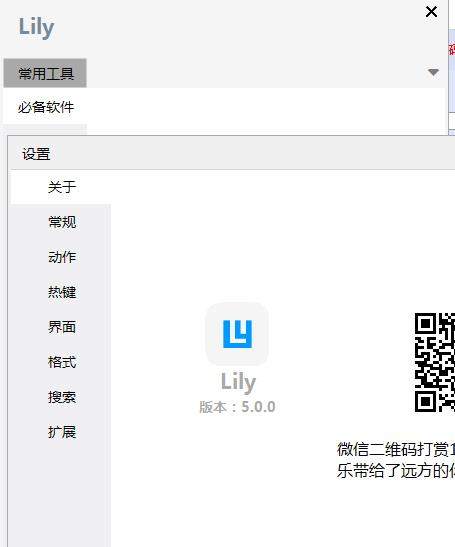The image size is (455, 547).
Task: Go to 热键 settings
Action: click(61, 292)
